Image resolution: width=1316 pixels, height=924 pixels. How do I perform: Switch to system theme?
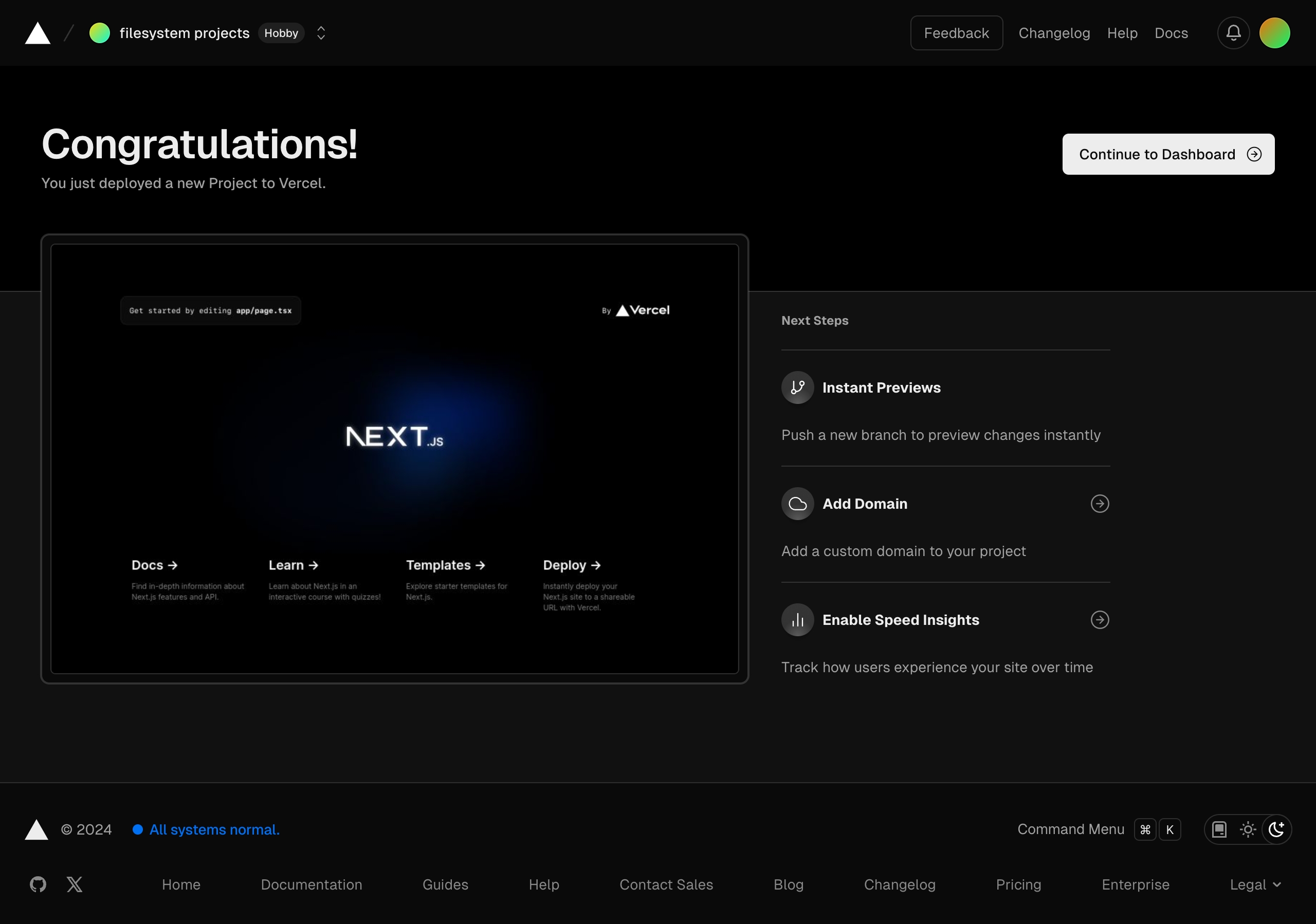tap(1219, 829)
